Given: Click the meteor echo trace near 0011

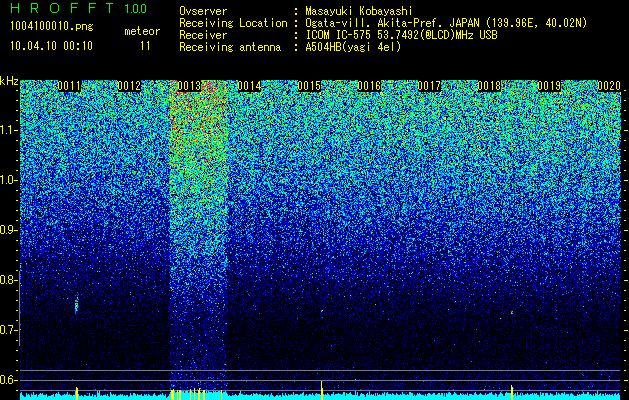Looking at the screenshot, I should point(76,304).
